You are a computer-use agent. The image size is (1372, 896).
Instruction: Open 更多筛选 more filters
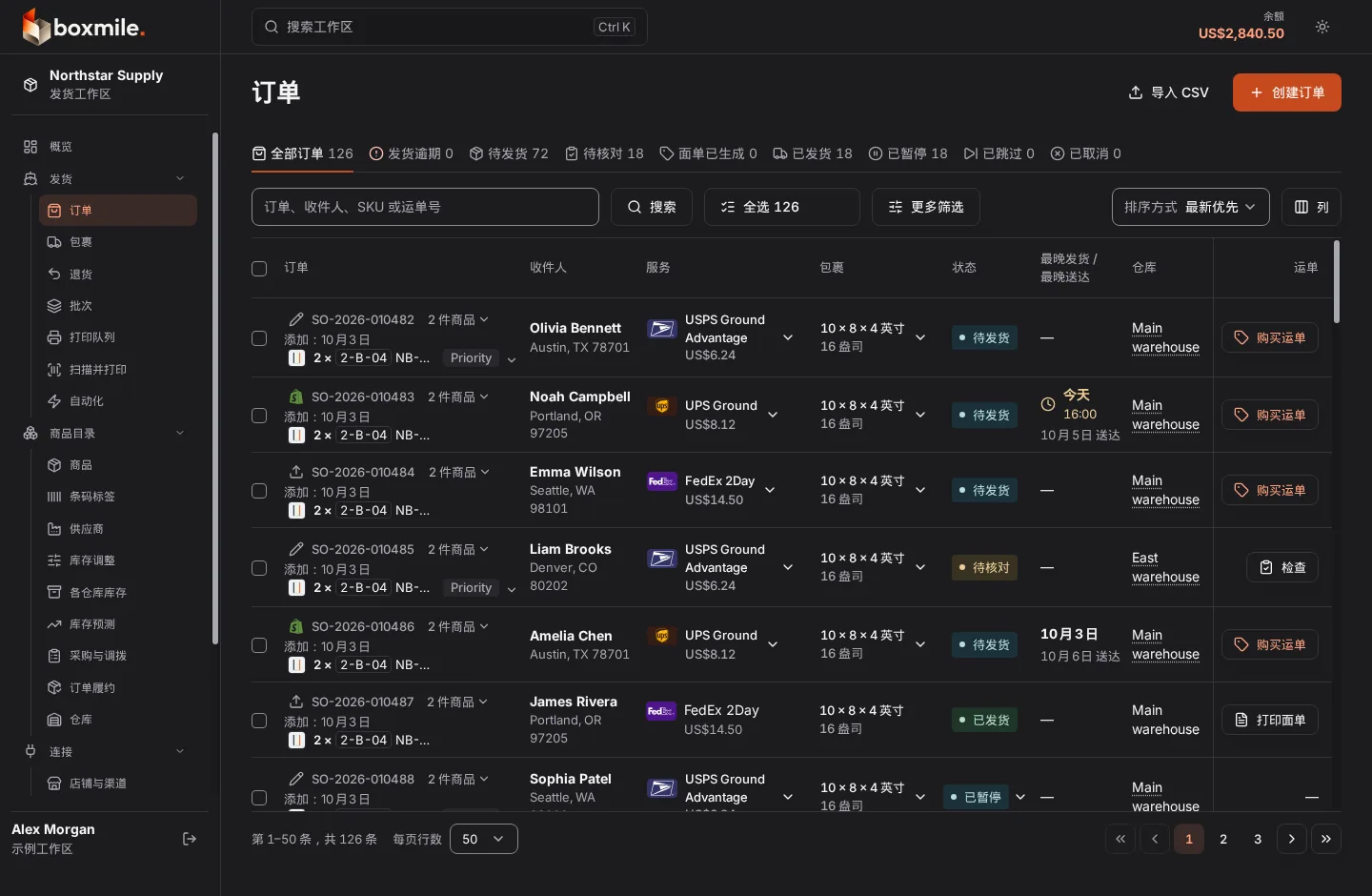pos(926,207)
